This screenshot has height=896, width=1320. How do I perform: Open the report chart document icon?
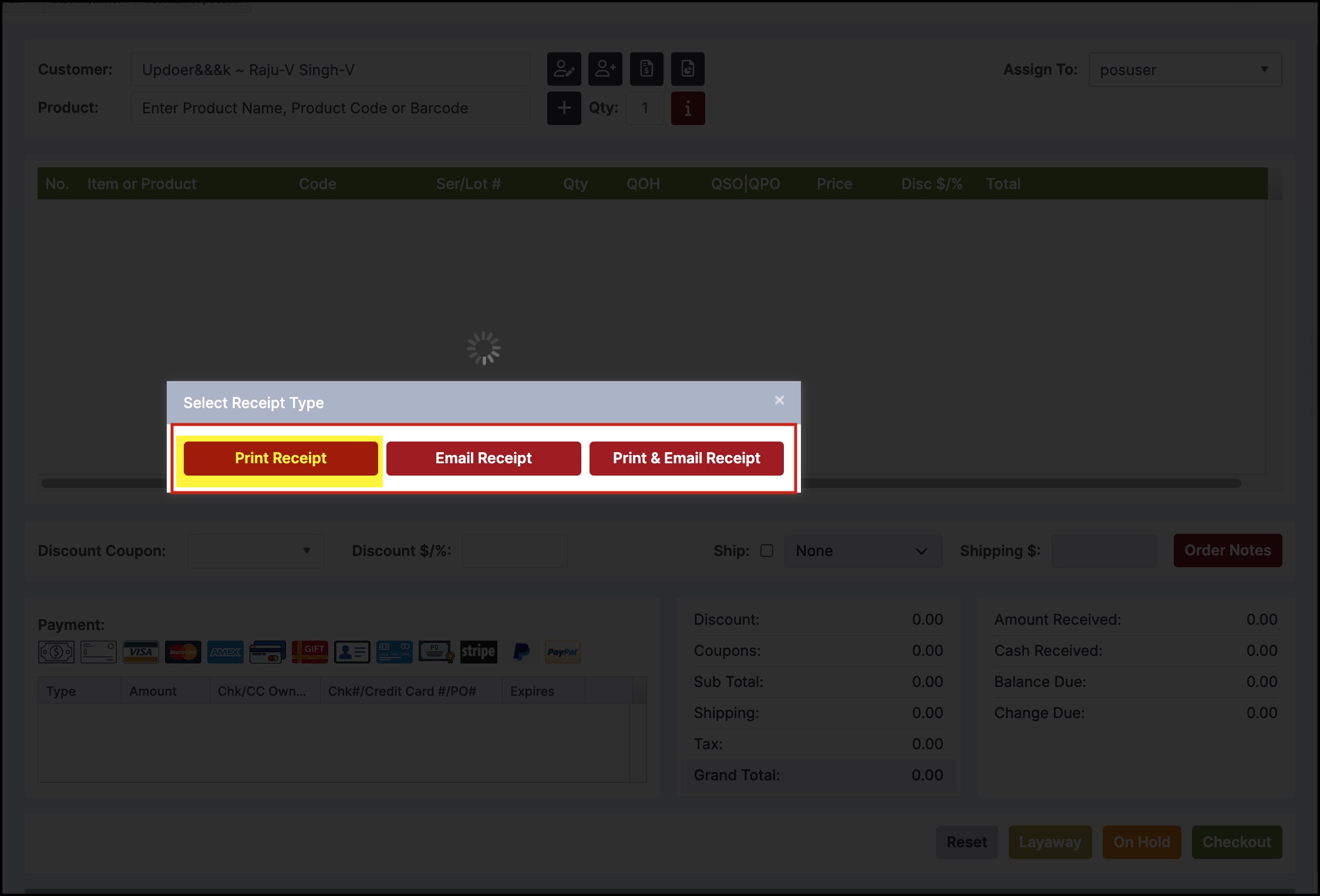click(688, 69)
